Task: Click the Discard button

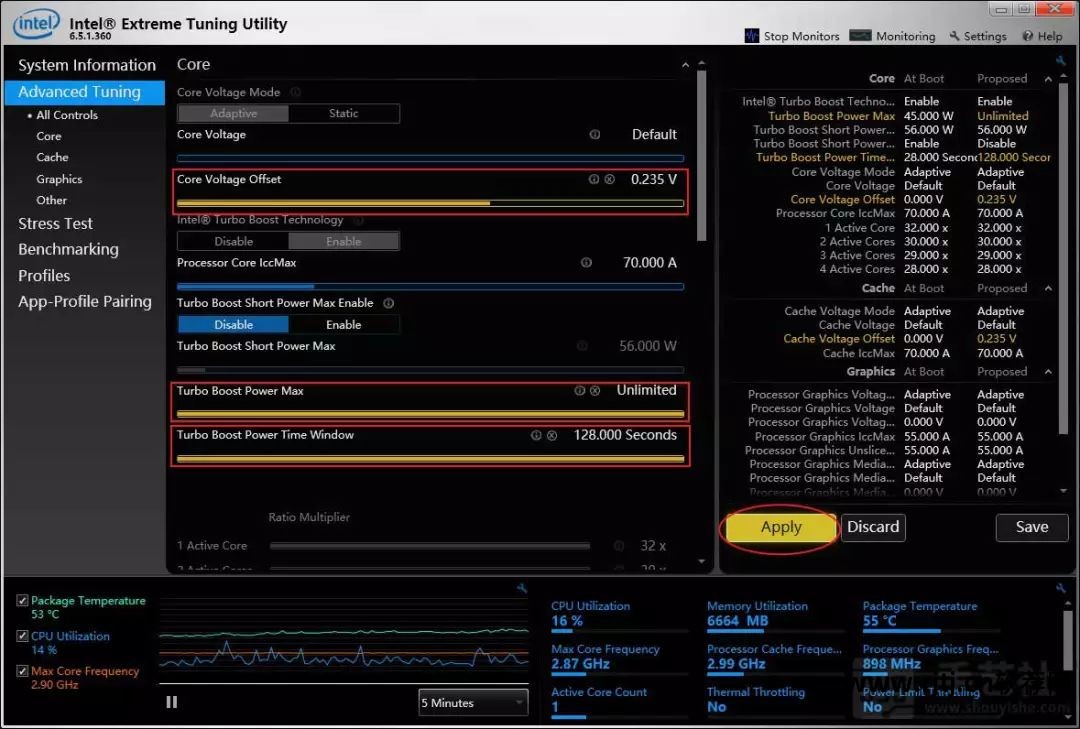Action: pos(873,527)
